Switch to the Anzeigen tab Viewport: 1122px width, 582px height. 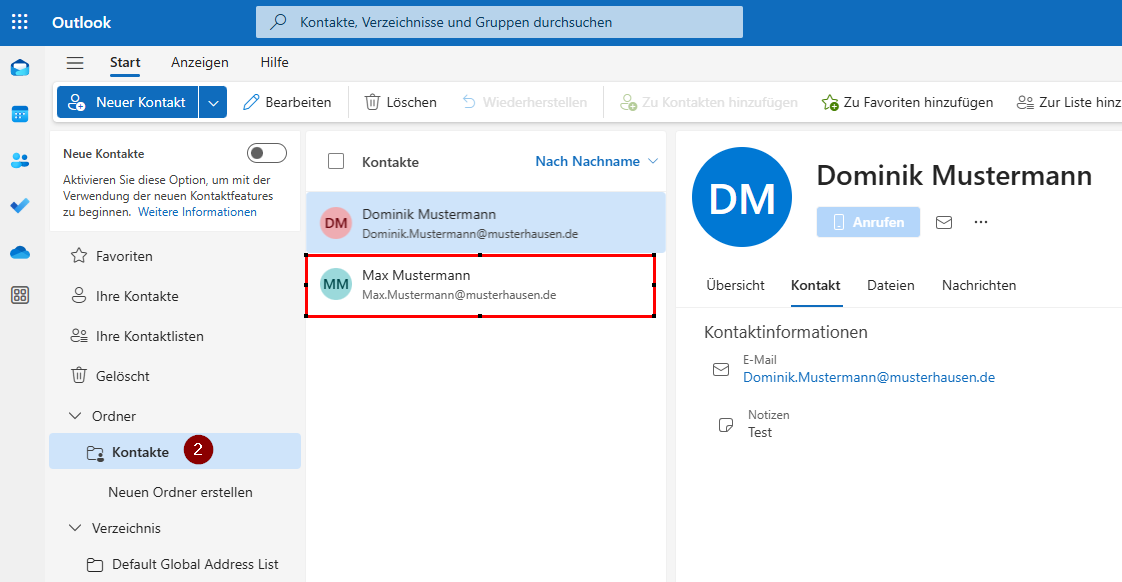(200, 63)
